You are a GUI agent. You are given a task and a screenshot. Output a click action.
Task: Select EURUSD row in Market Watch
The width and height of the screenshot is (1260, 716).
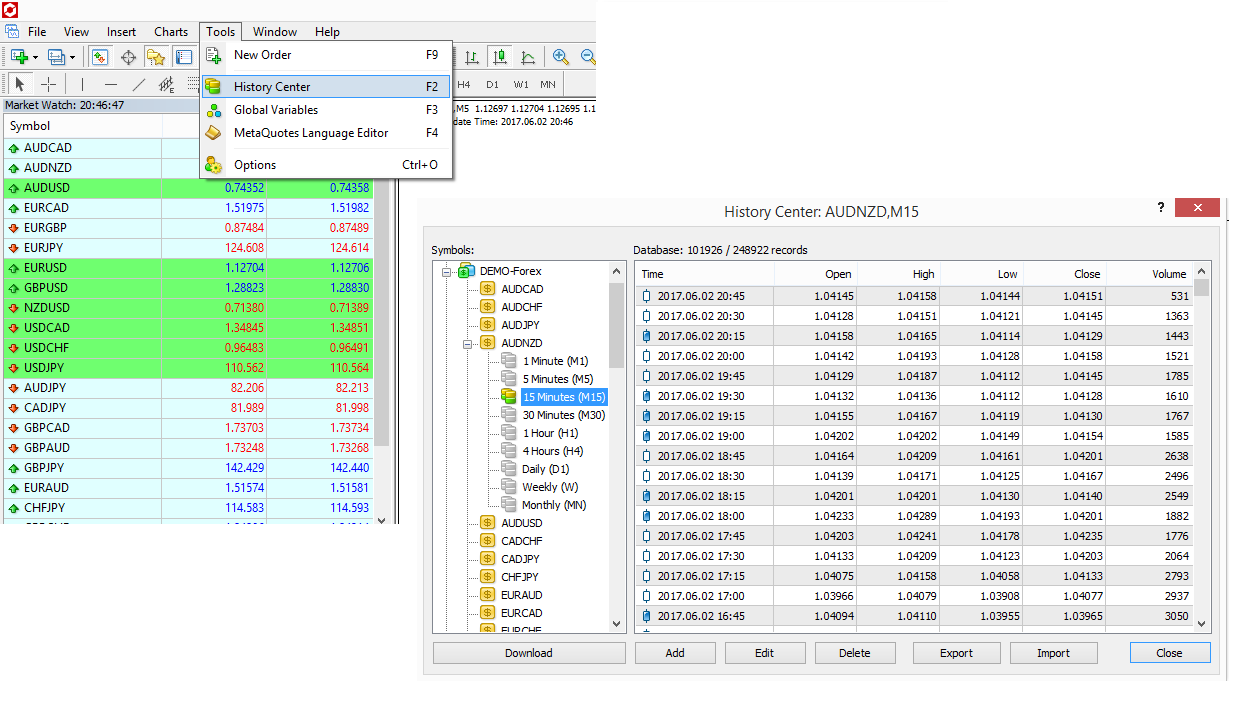[188, 268]
